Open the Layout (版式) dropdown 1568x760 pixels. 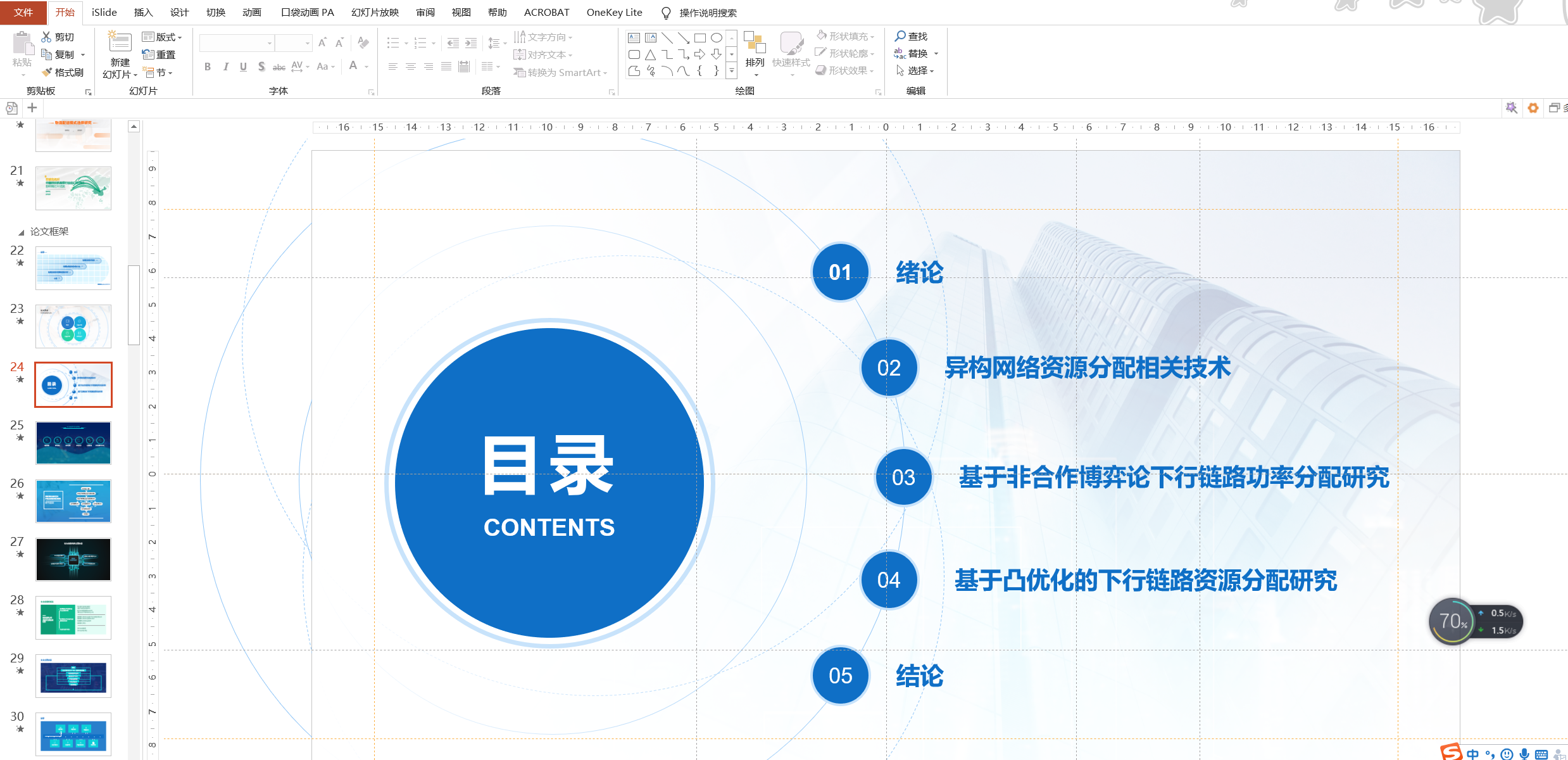(162, 37)
